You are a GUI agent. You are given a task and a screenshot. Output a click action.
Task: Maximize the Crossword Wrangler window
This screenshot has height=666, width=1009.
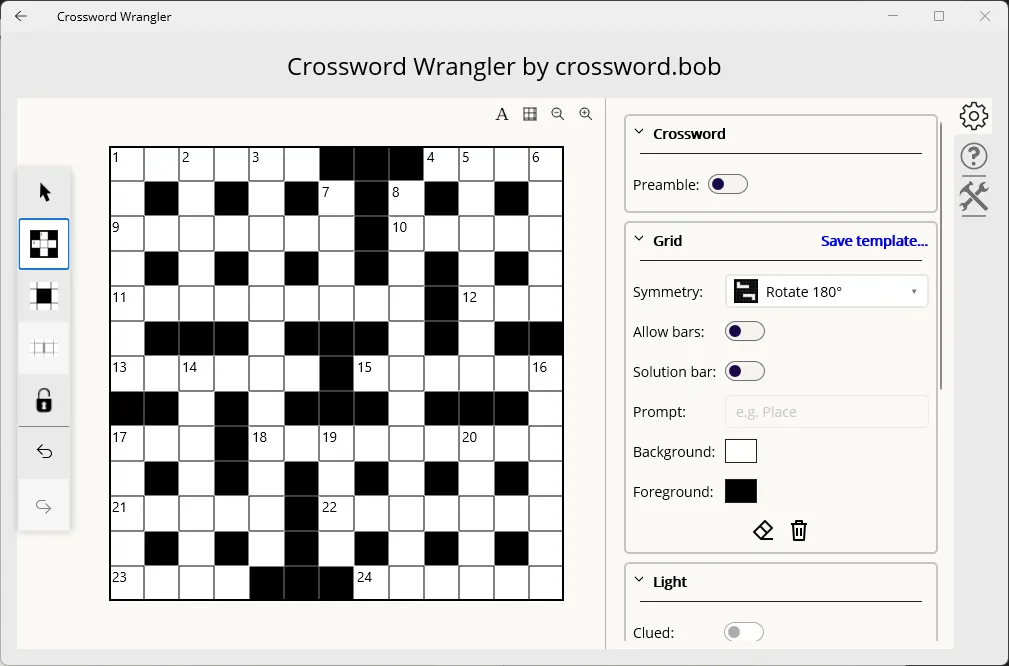(939, 16)
